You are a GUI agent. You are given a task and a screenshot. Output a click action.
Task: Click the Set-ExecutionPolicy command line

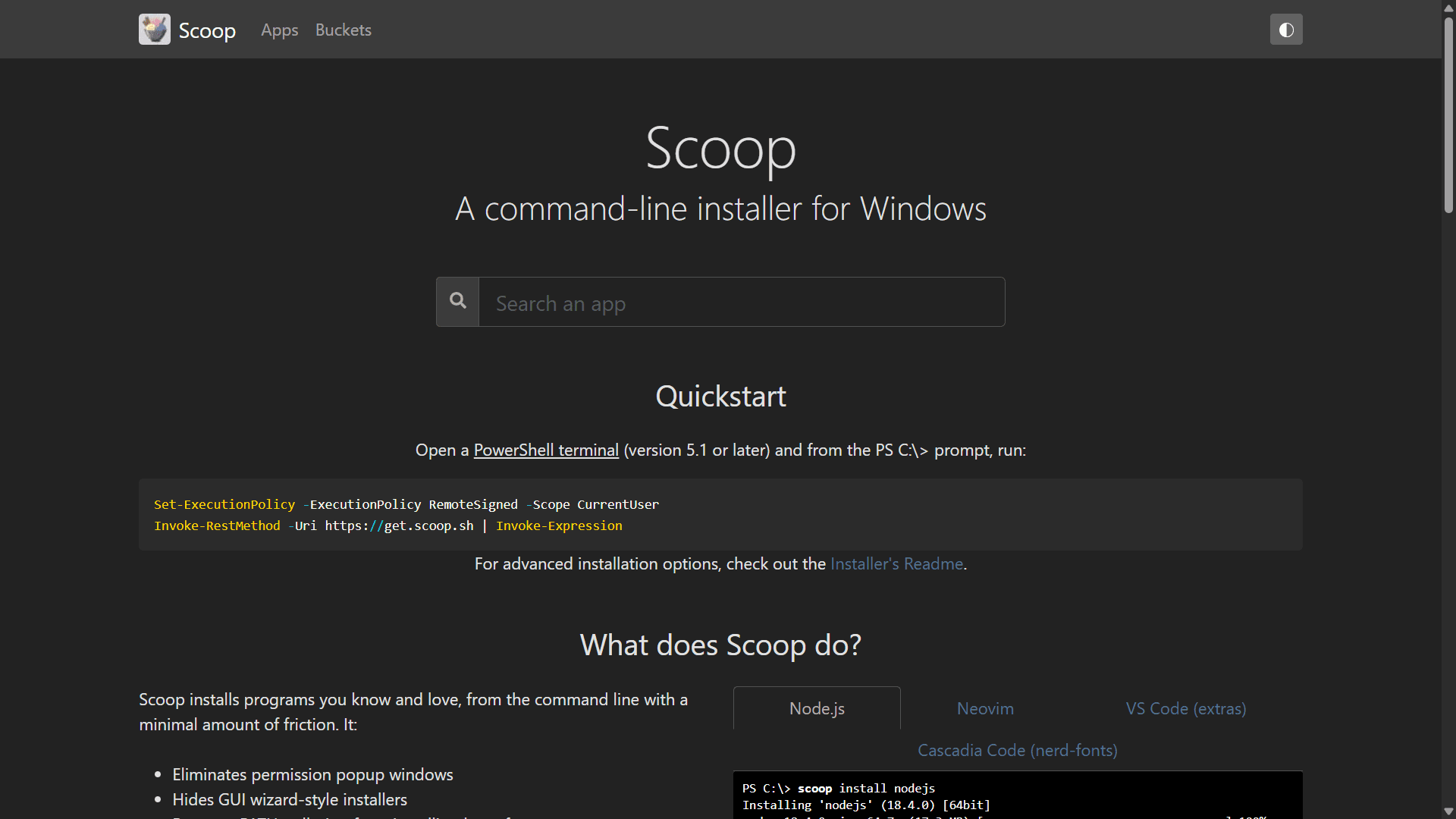point(406,504)
